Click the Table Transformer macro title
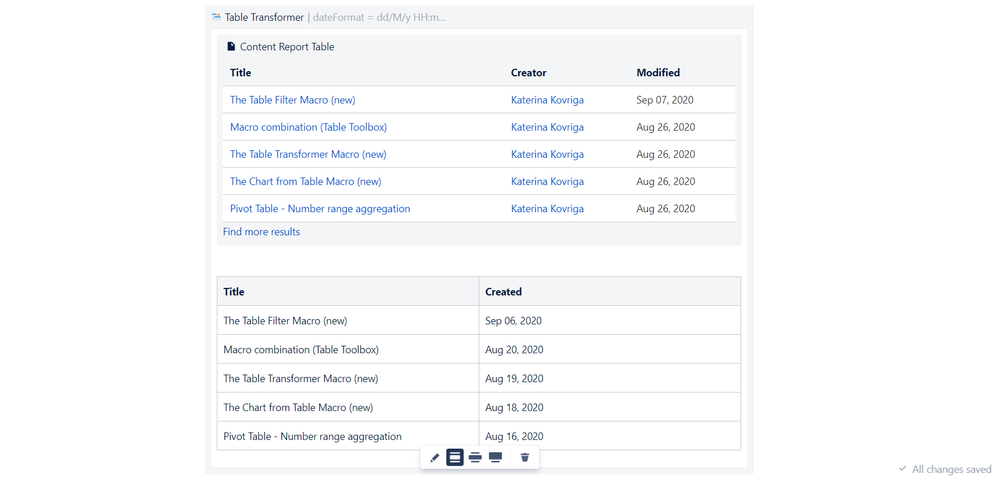 (264, 17)
